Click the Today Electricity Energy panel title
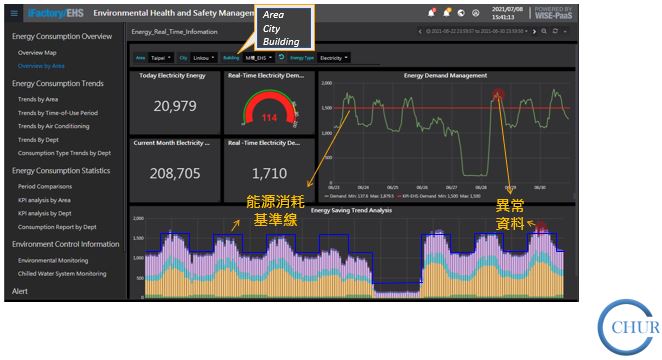 coord(172,76)
